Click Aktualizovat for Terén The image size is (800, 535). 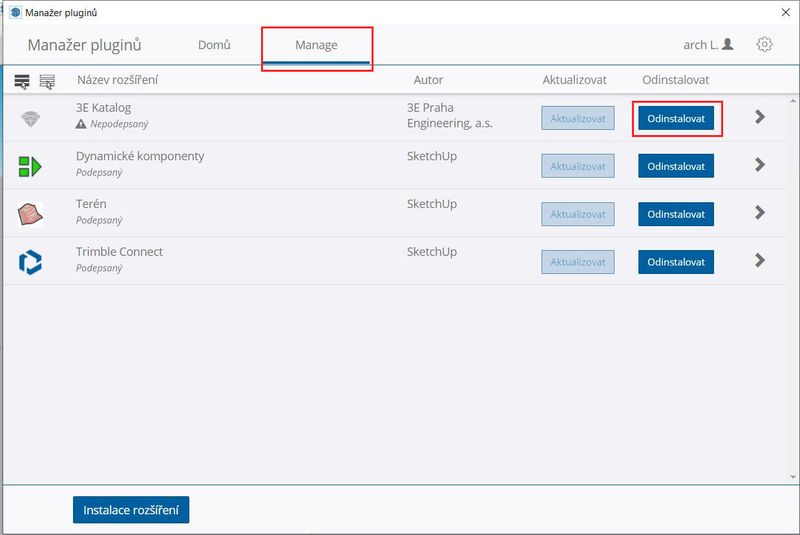coord(578,214)
